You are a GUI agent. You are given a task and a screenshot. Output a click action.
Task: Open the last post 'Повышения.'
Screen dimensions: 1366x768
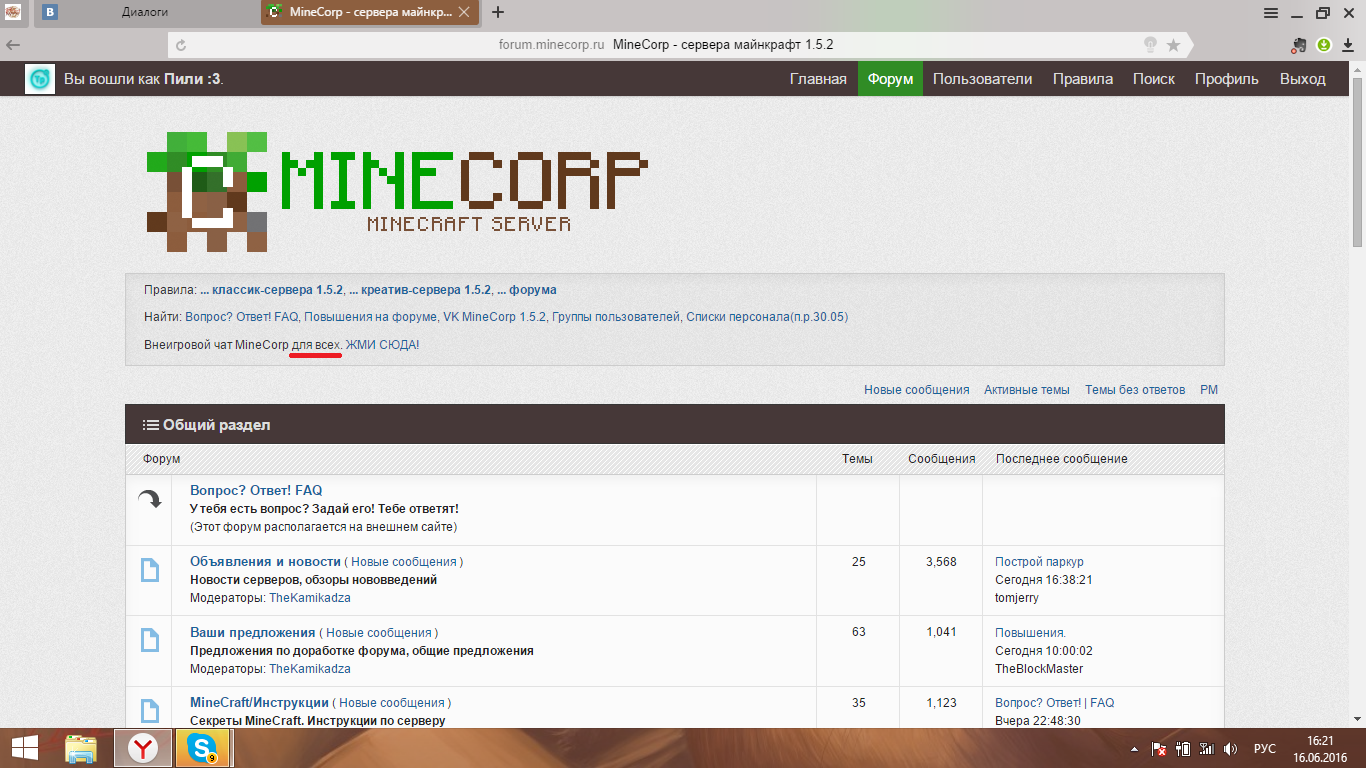point(1030,632)
